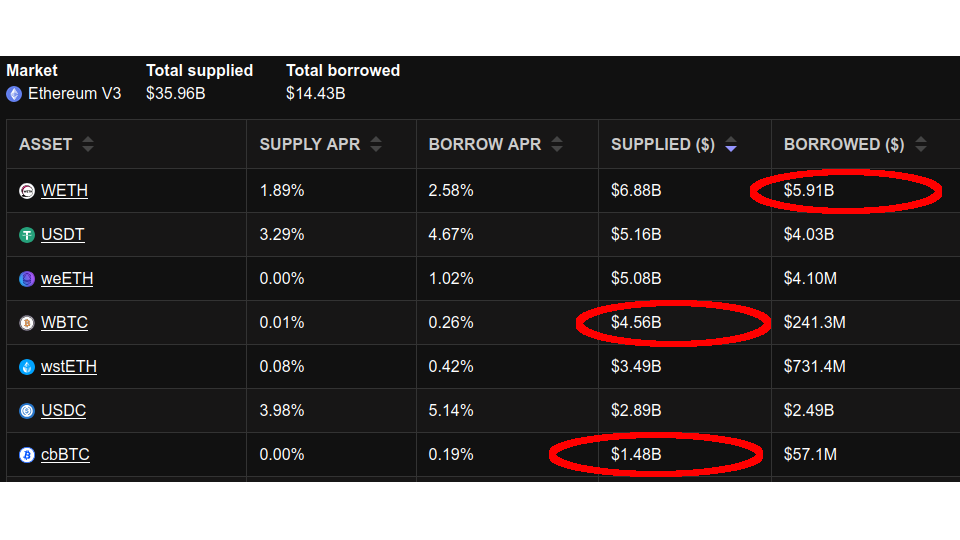Click the USDT token icon
This screenshot has width=960, height=540.
[x=27, y=235]
